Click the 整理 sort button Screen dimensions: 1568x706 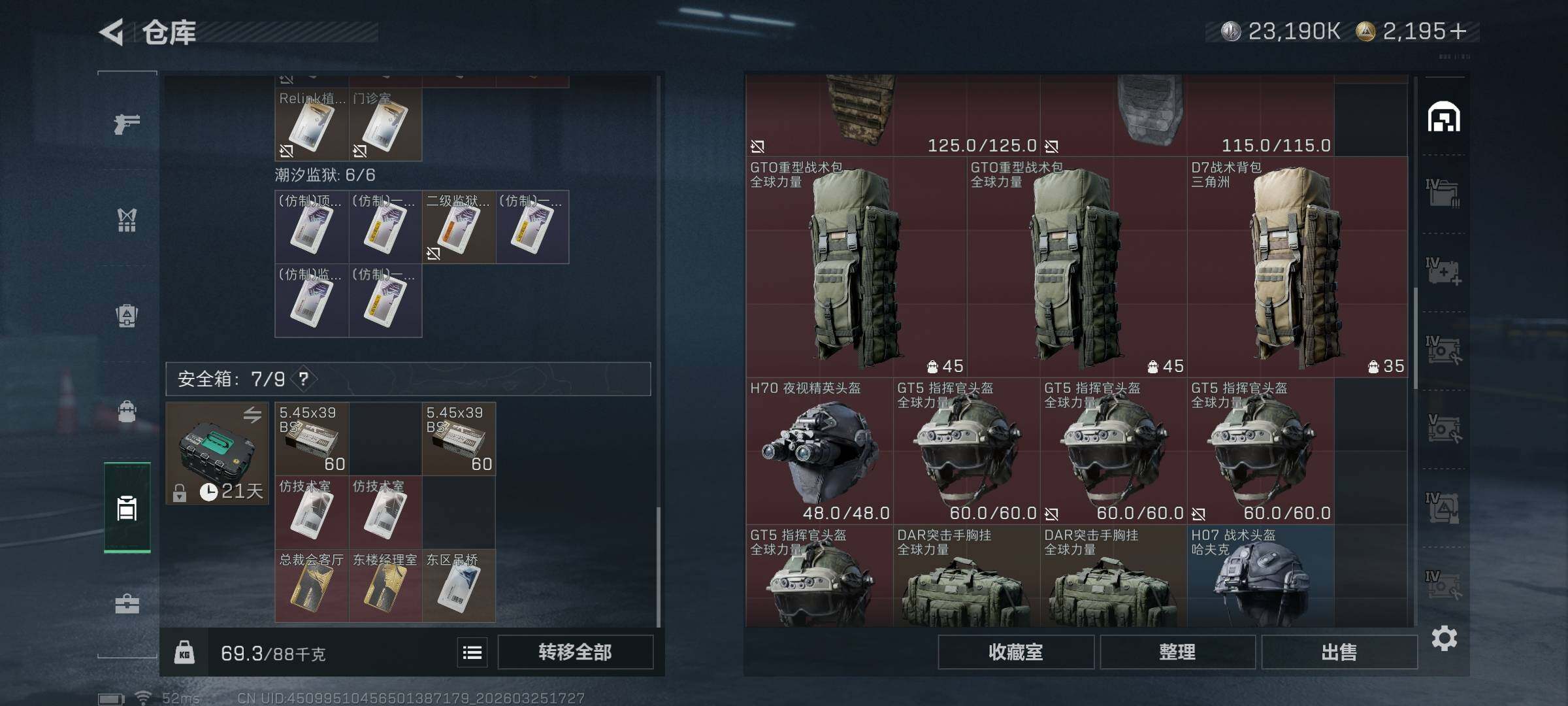(x=1177, y=652)
